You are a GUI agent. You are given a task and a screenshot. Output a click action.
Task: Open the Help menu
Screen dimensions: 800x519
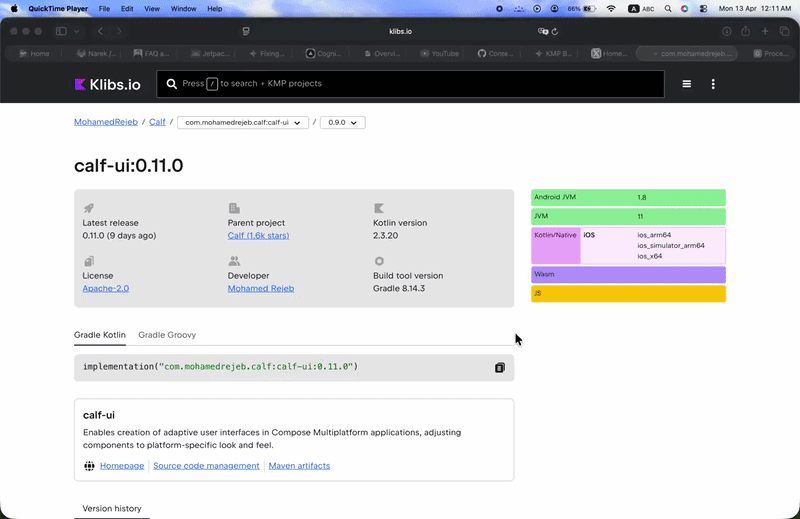[x=214, y=9]
